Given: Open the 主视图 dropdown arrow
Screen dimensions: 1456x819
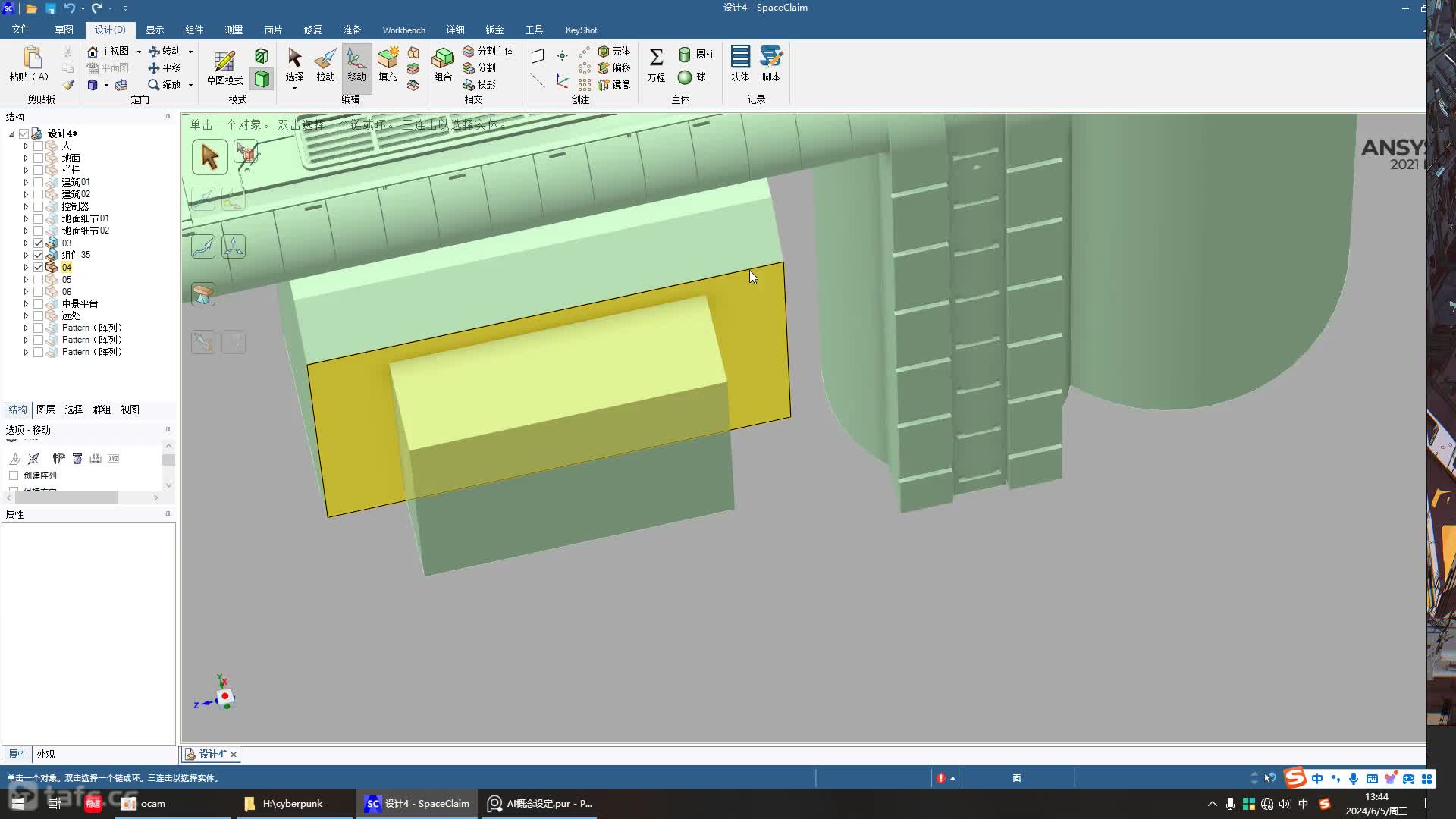Looking at the screenshot, I should (x=139, y=52).
